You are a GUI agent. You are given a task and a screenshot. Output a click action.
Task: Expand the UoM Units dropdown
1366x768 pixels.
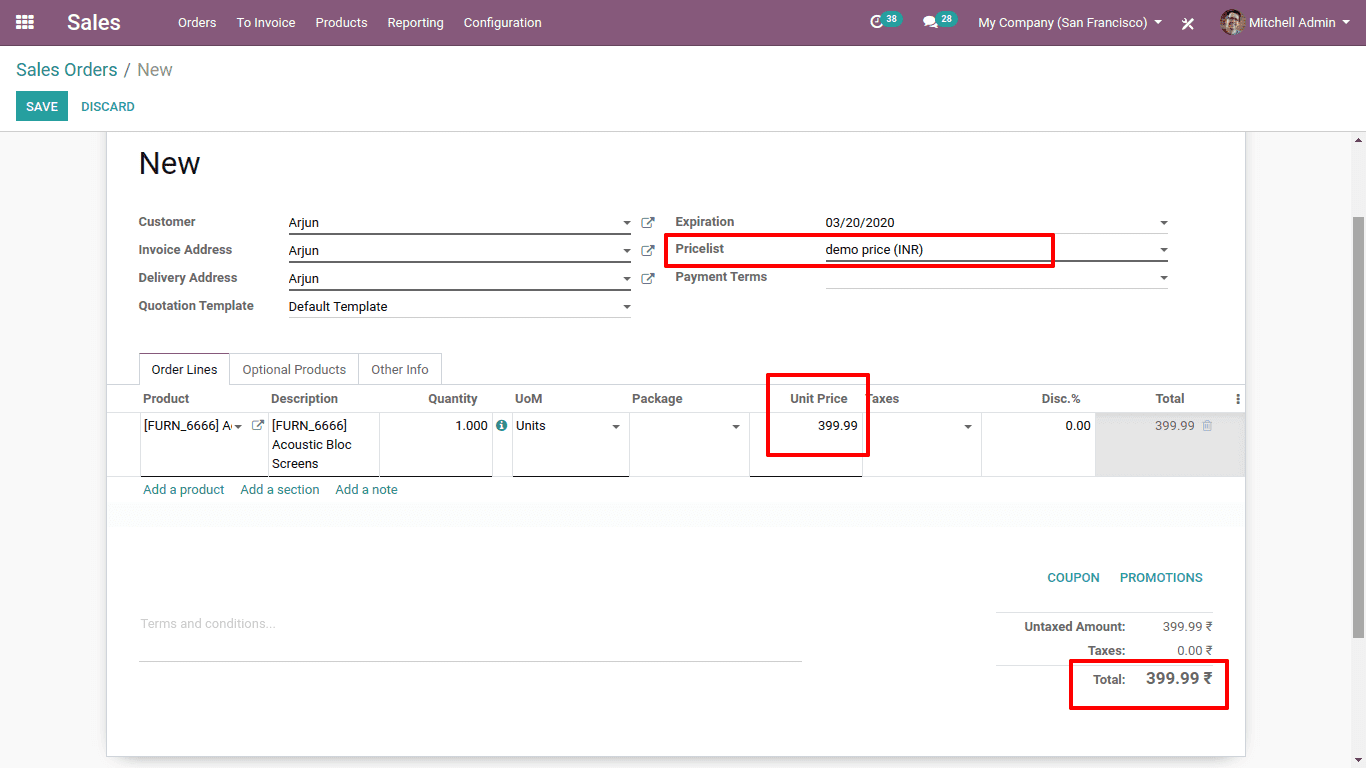tap(616, 427)
